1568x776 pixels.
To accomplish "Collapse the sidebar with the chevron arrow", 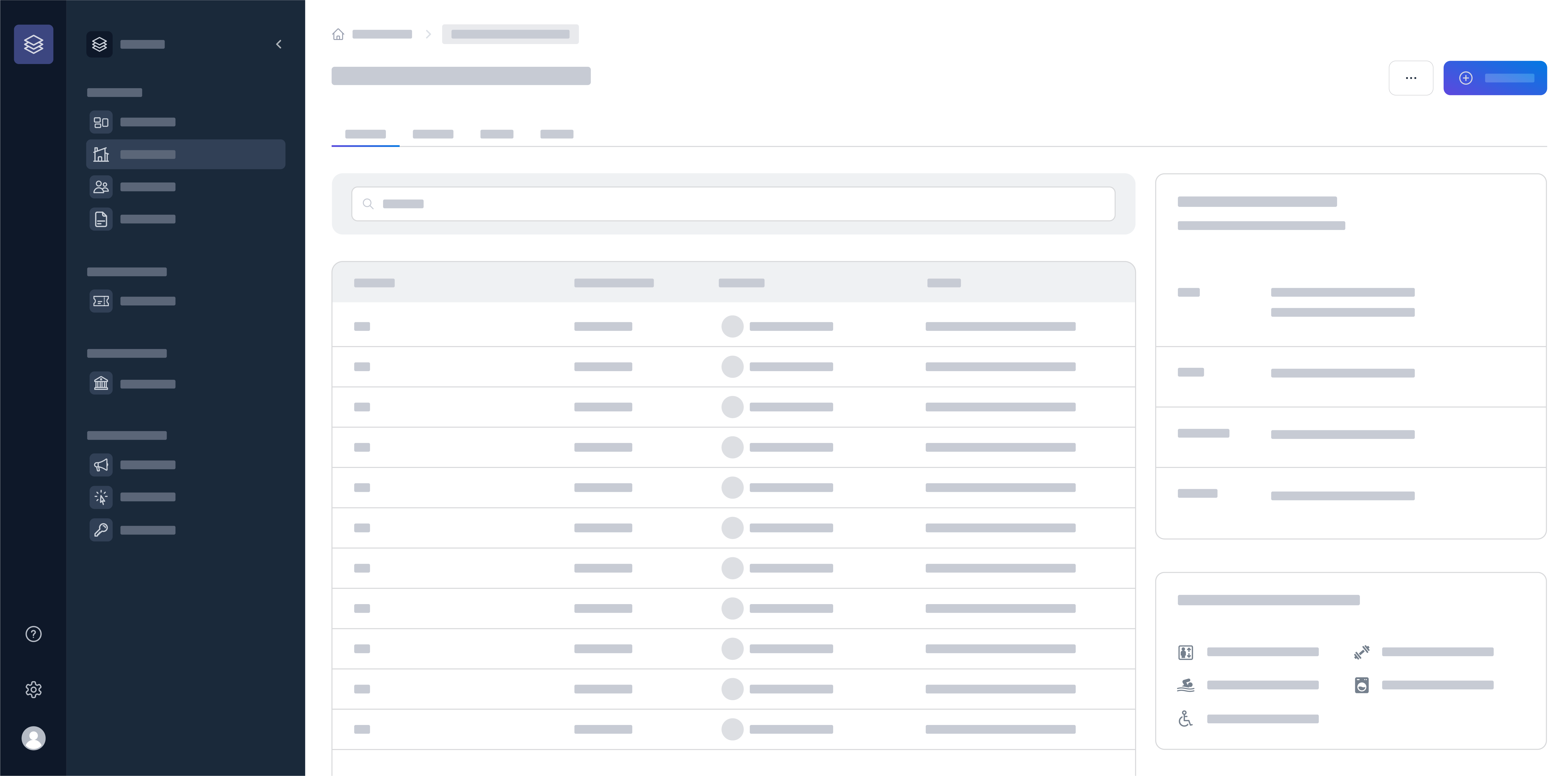I will (279, 44).
